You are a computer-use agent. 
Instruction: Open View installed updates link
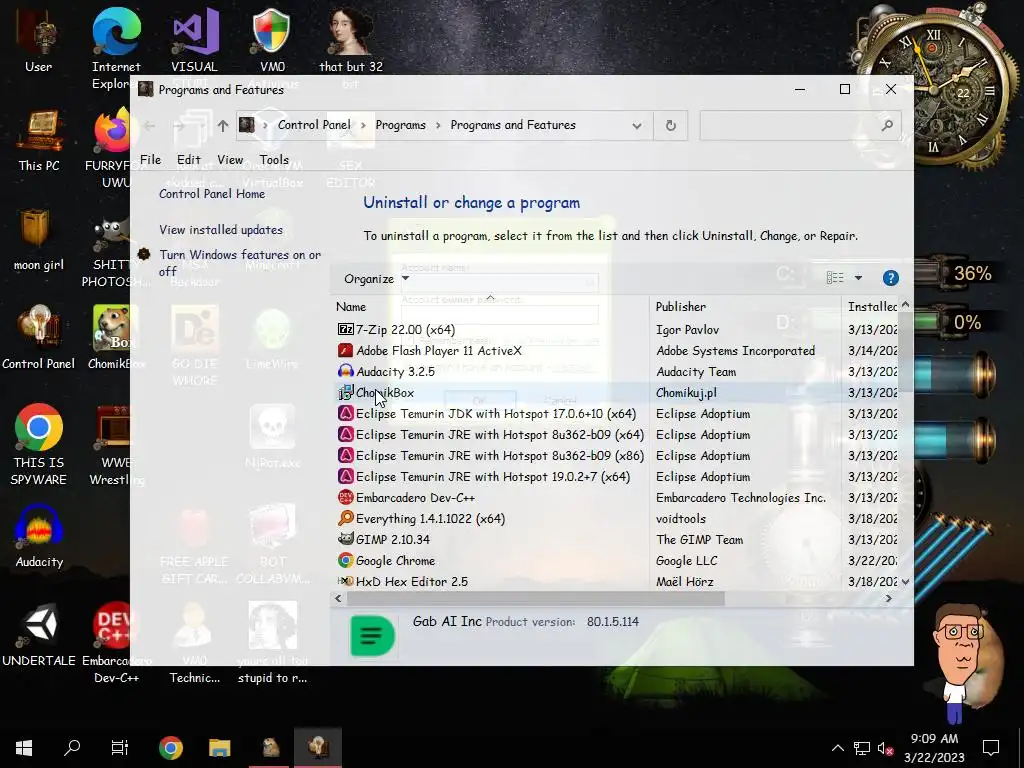(221, 230)
